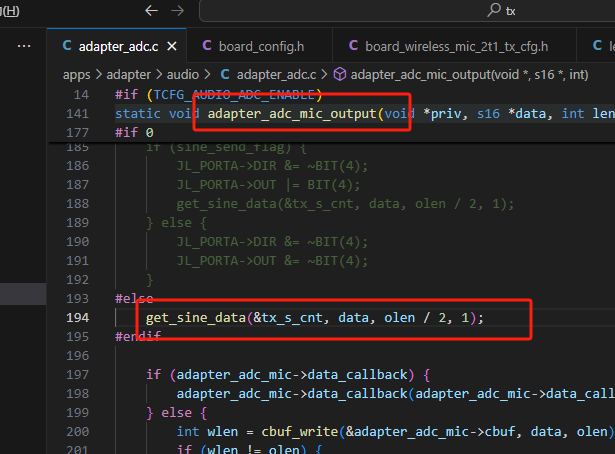
Task: Click "} else {" on line 199
Action: point(176,413)
